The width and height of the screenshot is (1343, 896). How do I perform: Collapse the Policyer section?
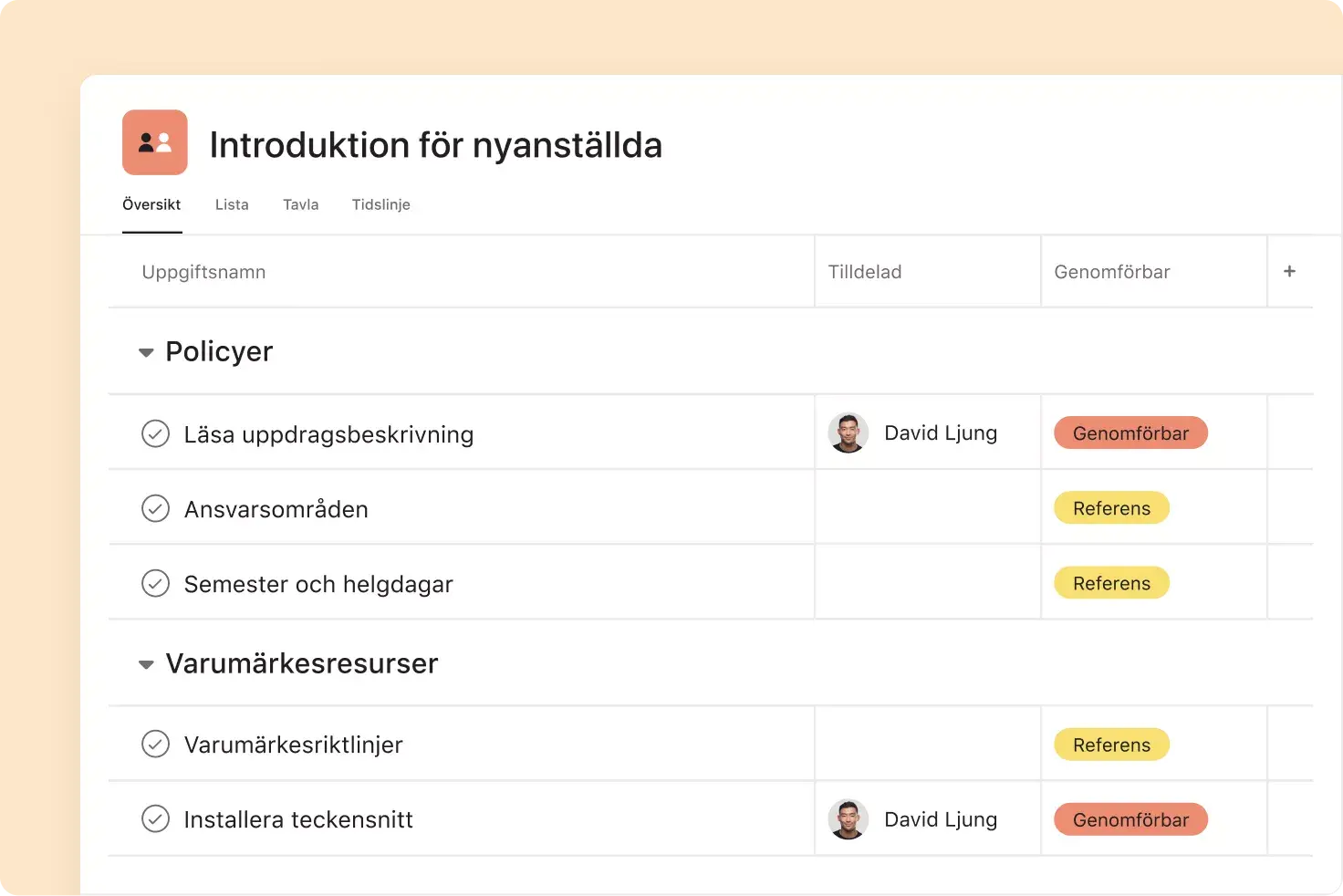[146, 352]
